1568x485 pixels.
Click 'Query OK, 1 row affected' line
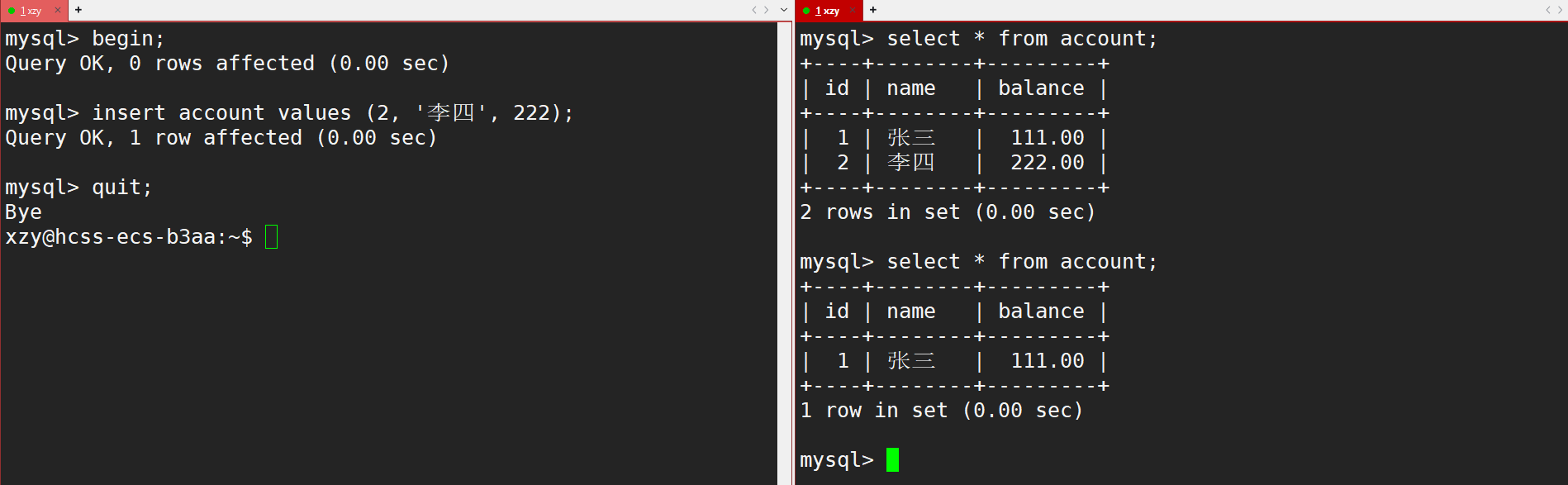[221, 138]
